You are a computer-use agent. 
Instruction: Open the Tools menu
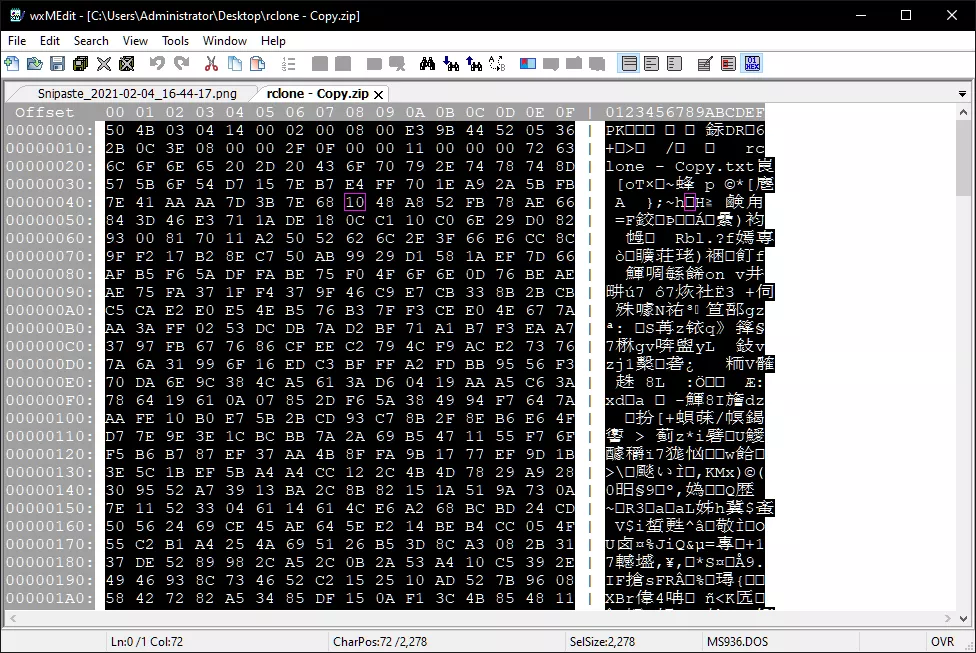[176, 40]
